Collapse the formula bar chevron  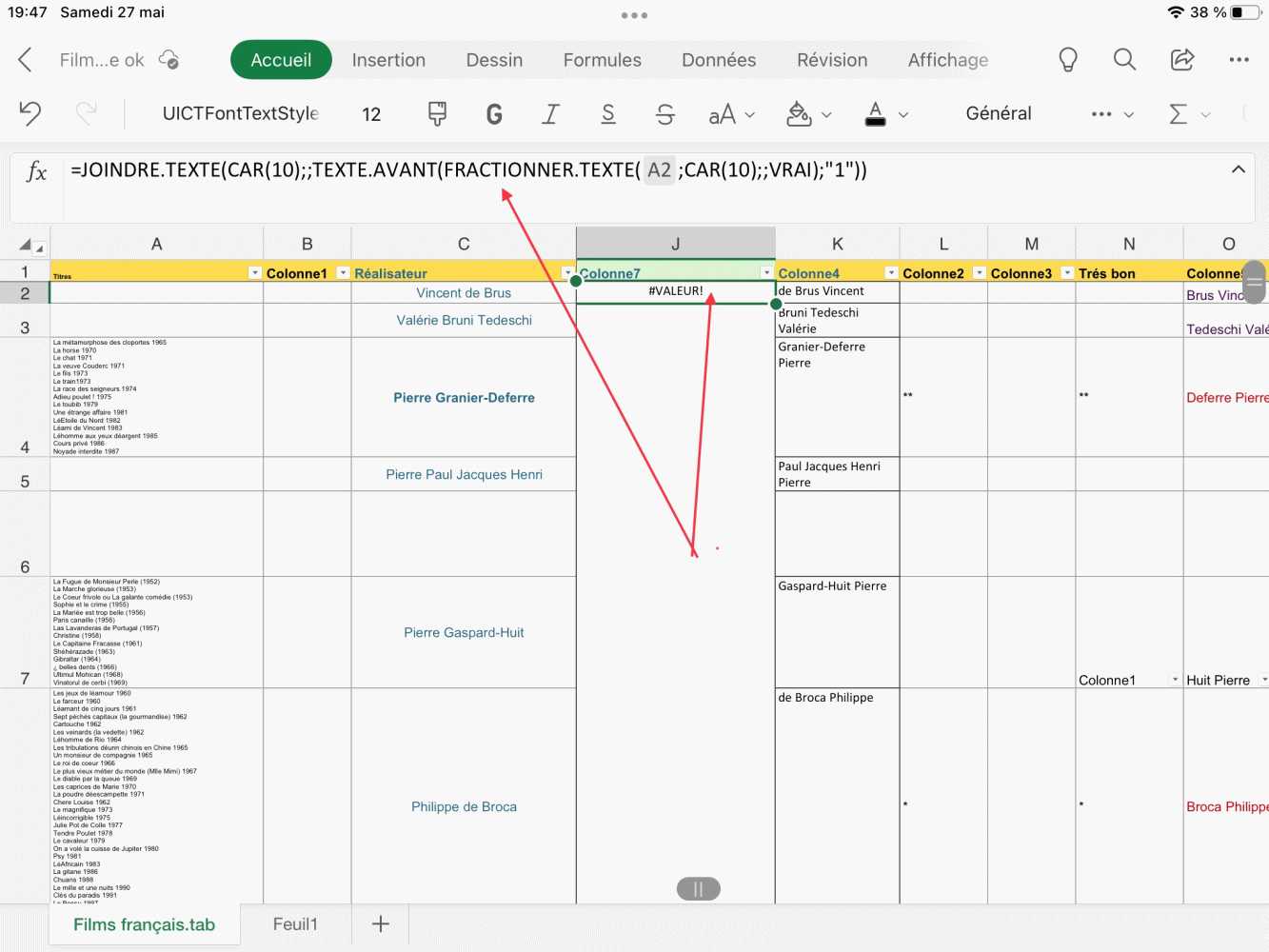1238,169
